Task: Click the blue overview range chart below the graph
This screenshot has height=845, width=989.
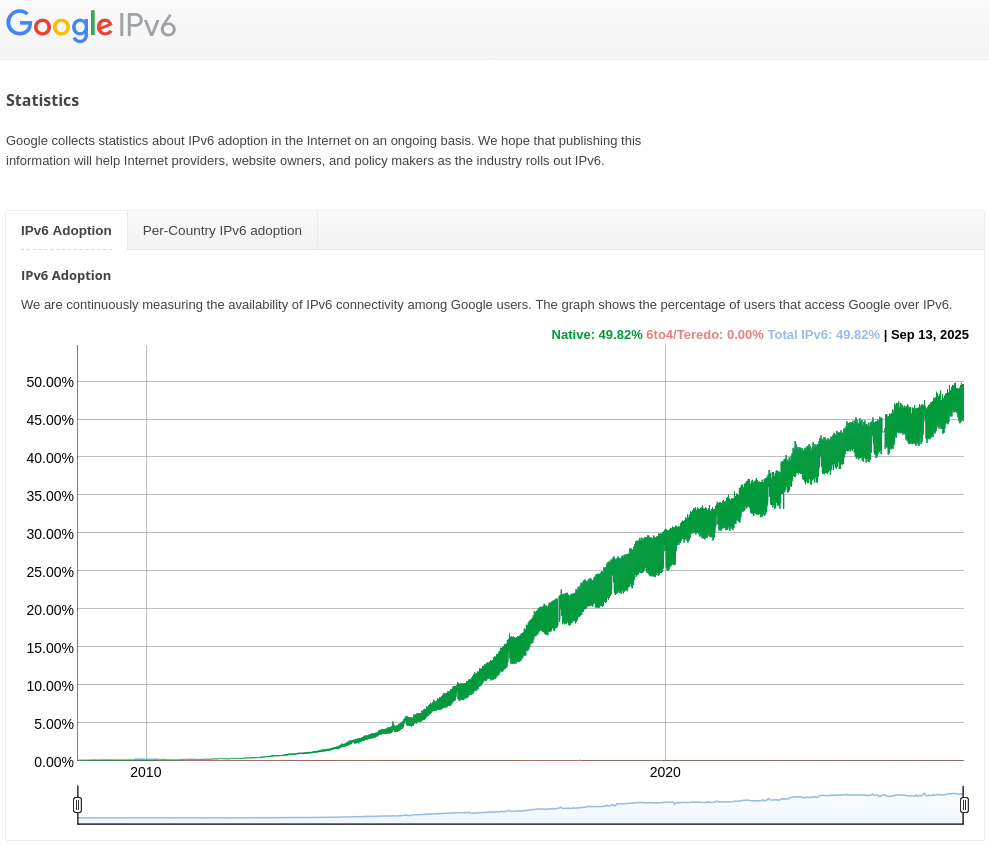Action: [x=520, y=810]
